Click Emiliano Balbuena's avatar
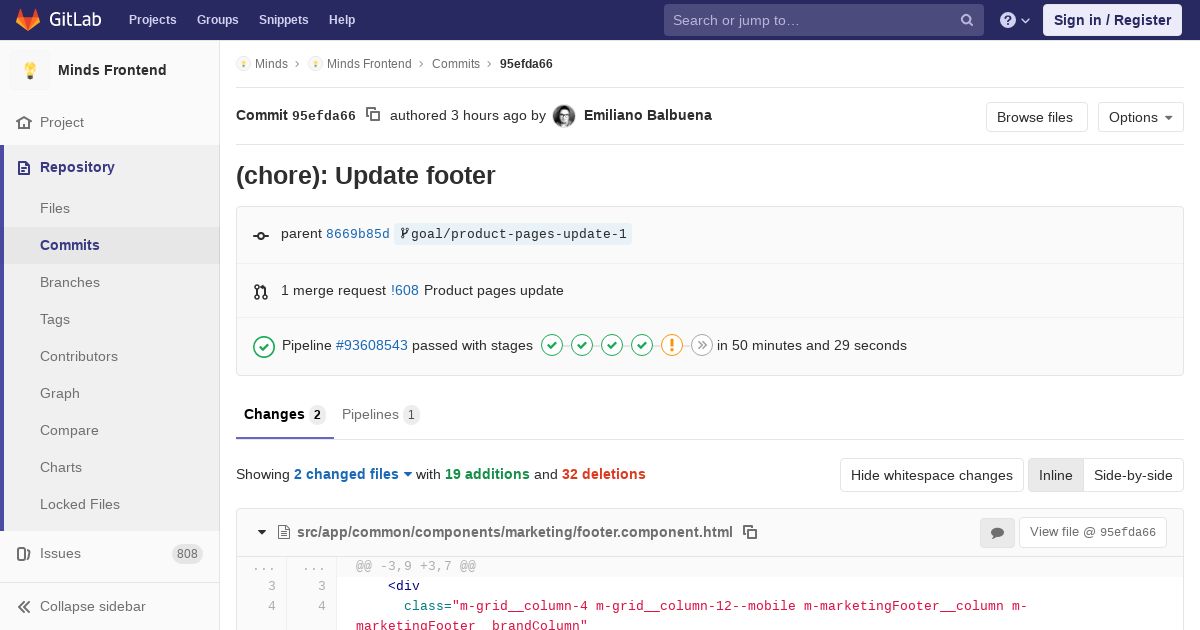Image resolution: width=1200 pixels, height=630 pixels. point(564,116)
